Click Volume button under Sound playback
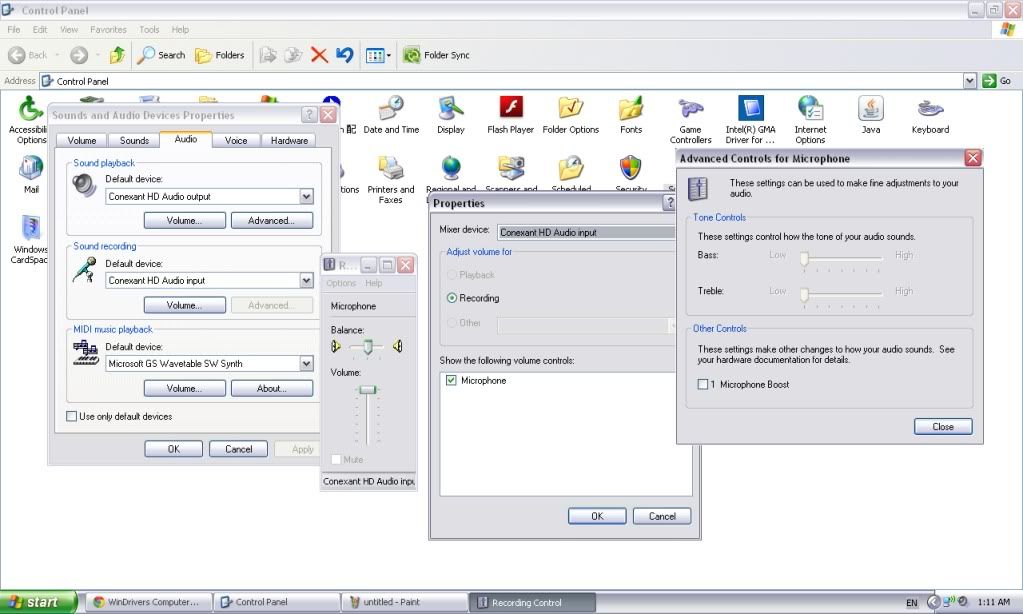The image size is (1023, 614). [x=185, y=221]
